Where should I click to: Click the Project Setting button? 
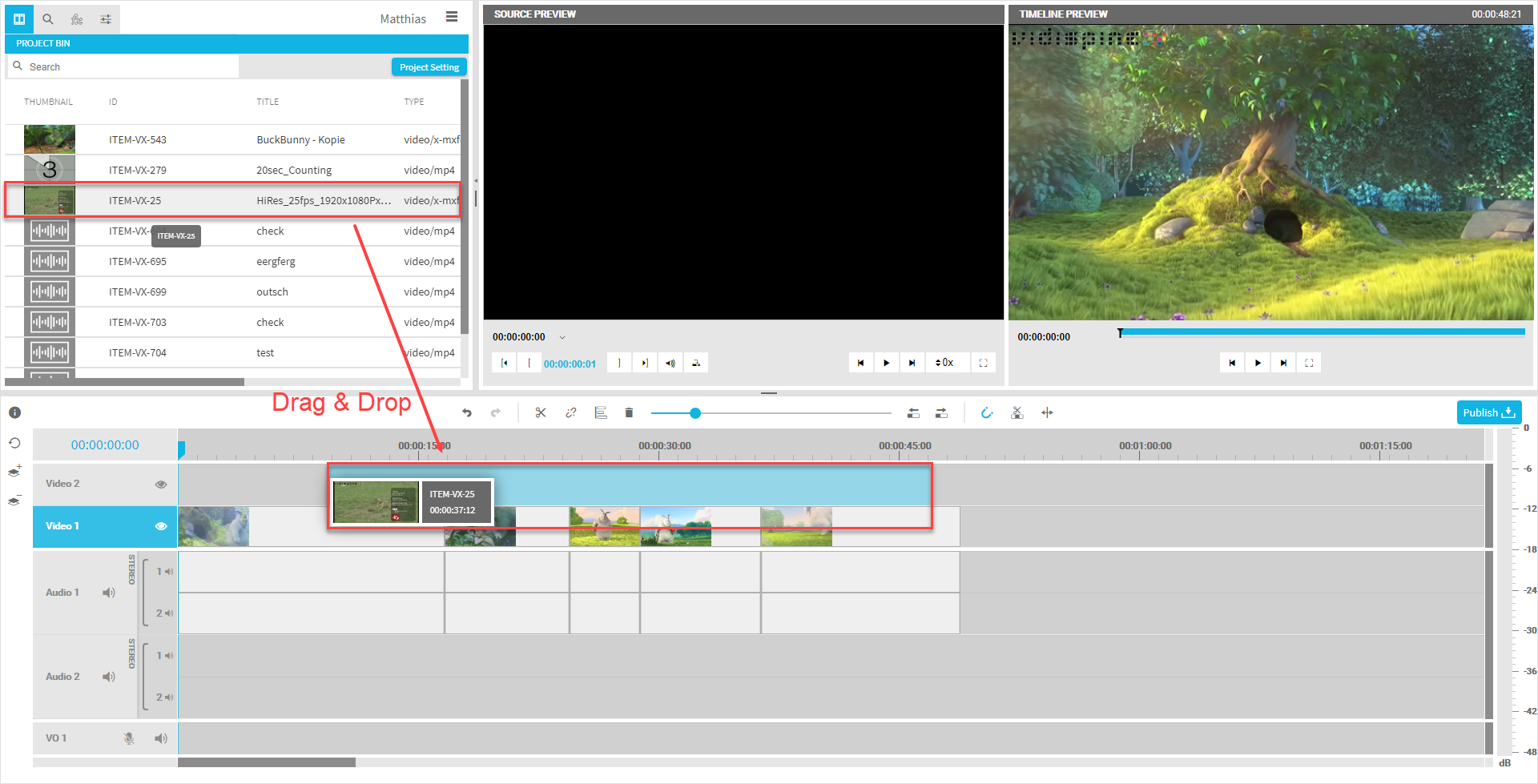click(x=429, y=67)
